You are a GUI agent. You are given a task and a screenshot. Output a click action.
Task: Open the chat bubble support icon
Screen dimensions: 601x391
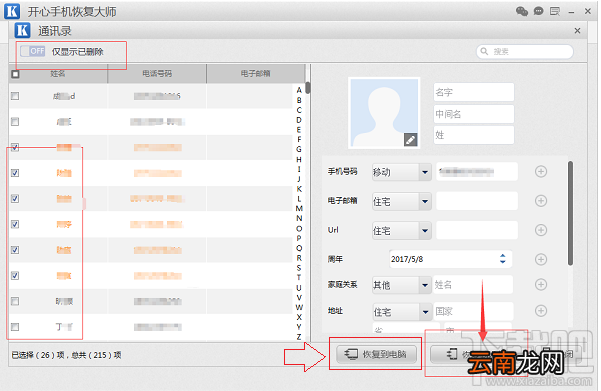(x=539, y=11)
